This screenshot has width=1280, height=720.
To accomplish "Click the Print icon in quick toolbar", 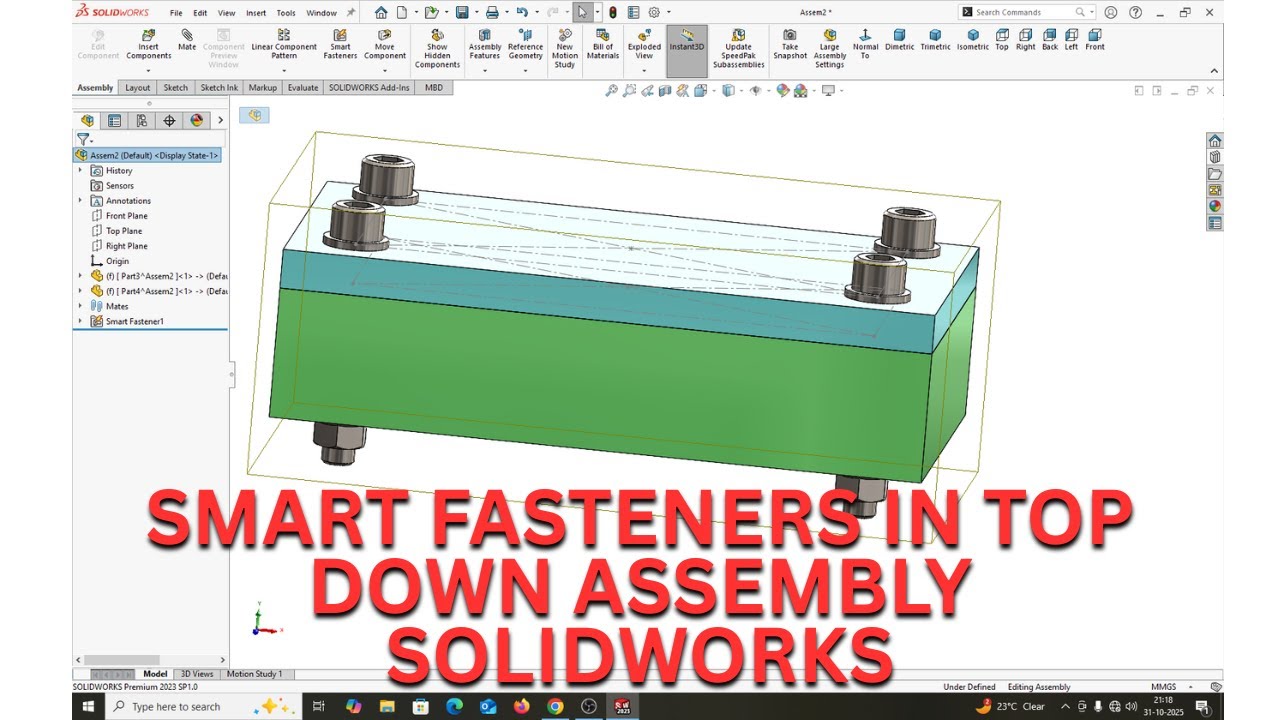I will (491, 12).
